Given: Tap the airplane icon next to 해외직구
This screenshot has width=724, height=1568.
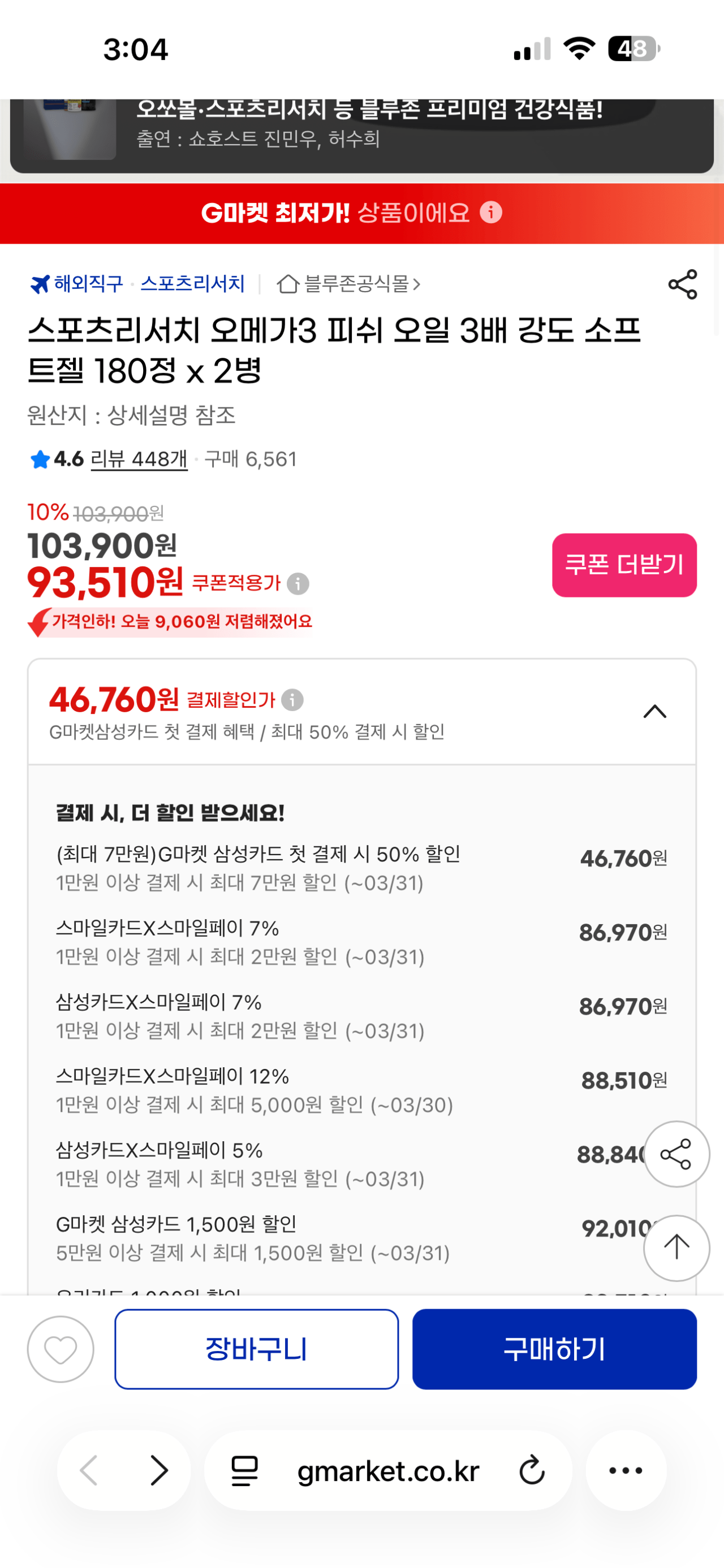Looking at the screenshot, I should pyautogui.click(x=40, y=283).
